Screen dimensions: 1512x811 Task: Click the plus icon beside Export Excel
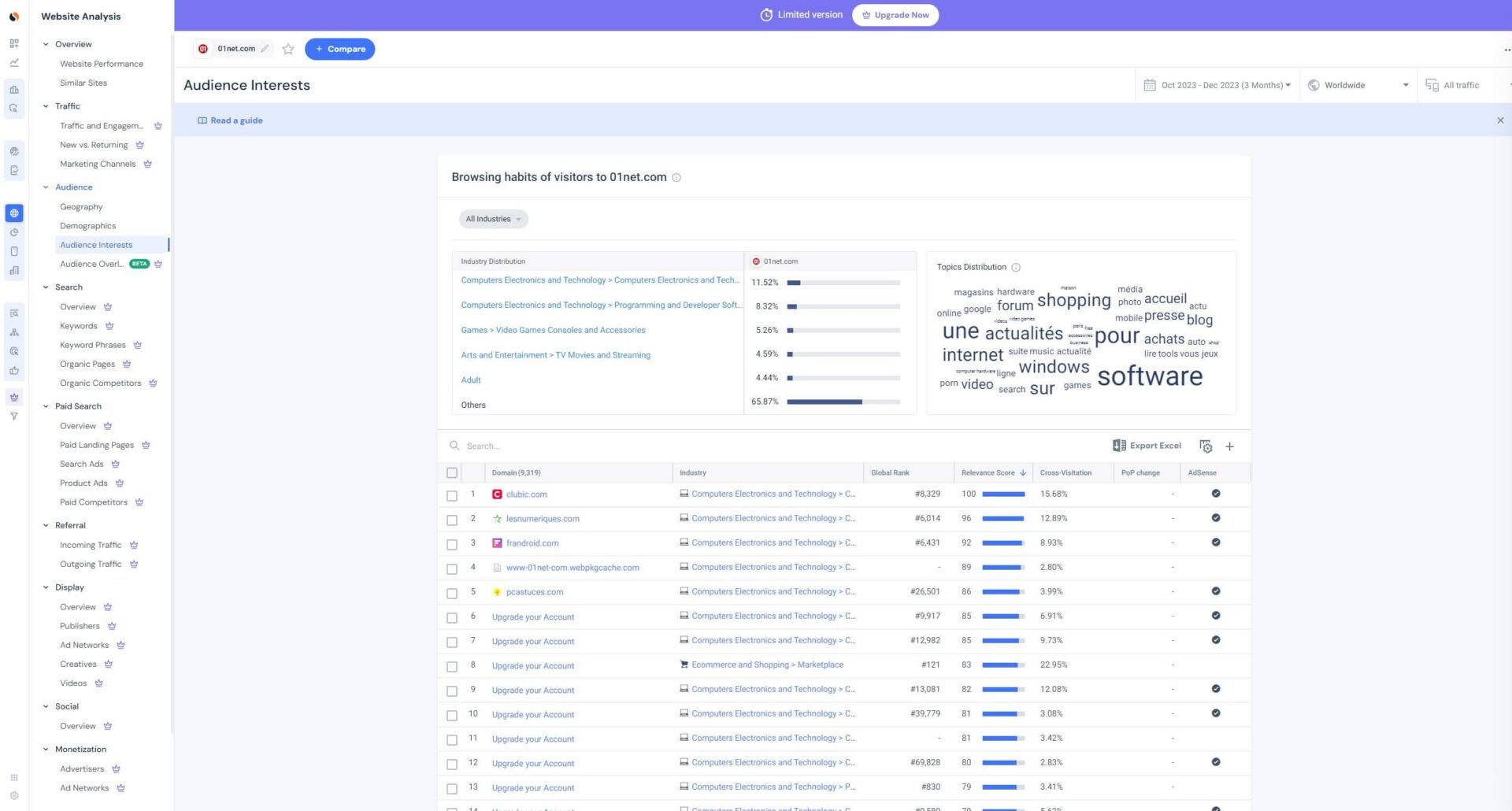click(1230, 446)
